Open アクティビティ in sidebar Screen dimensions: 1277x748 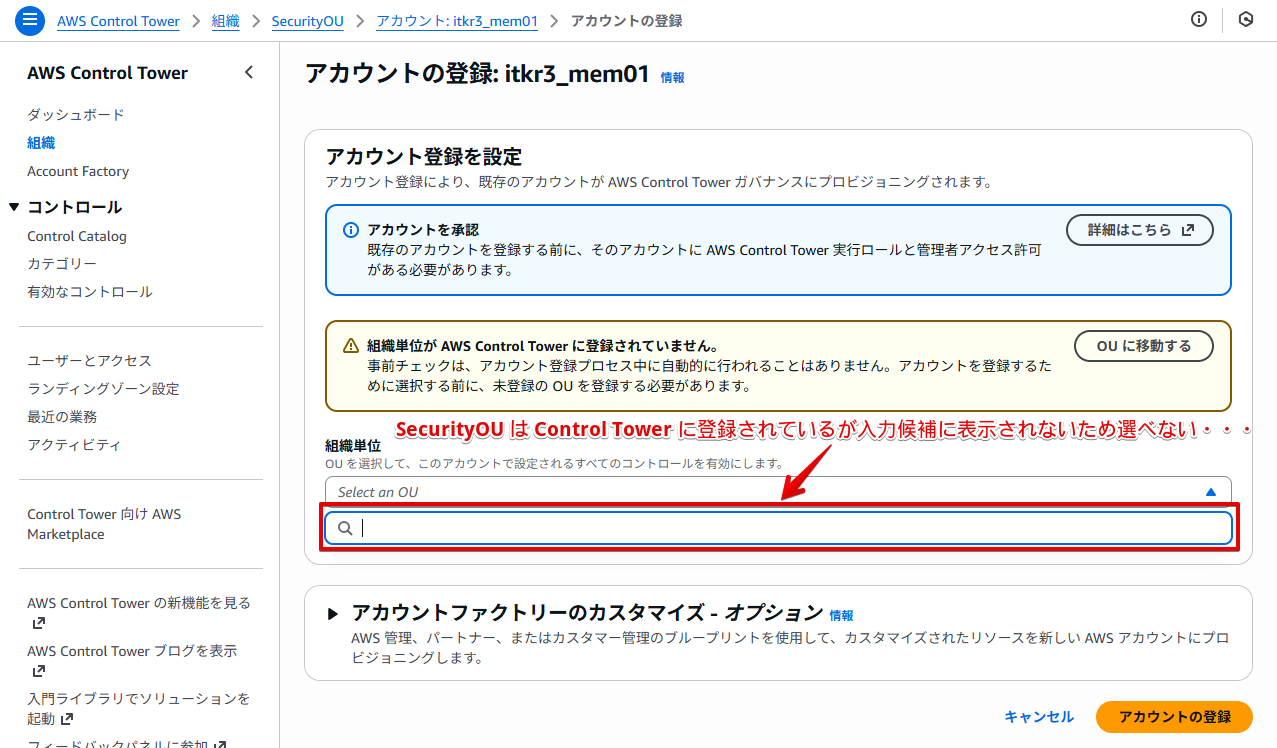tap(74, 444)
